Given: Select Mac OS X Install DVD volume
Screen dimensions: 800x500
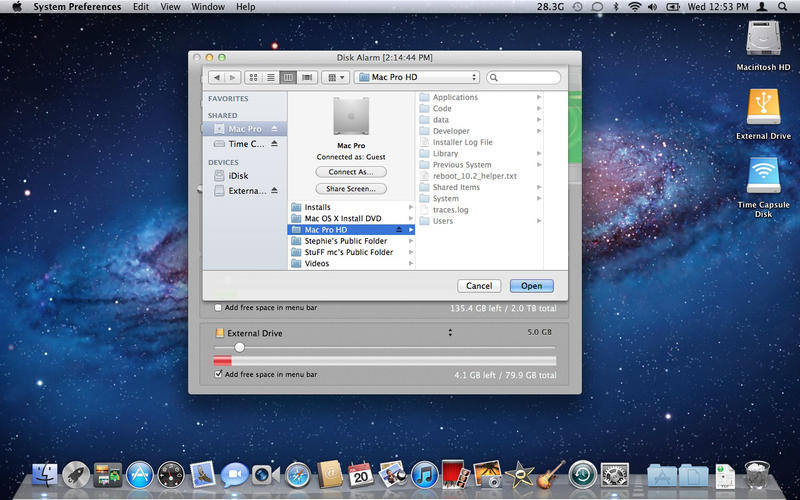Looking at the screenshot, I should point(352,218).
